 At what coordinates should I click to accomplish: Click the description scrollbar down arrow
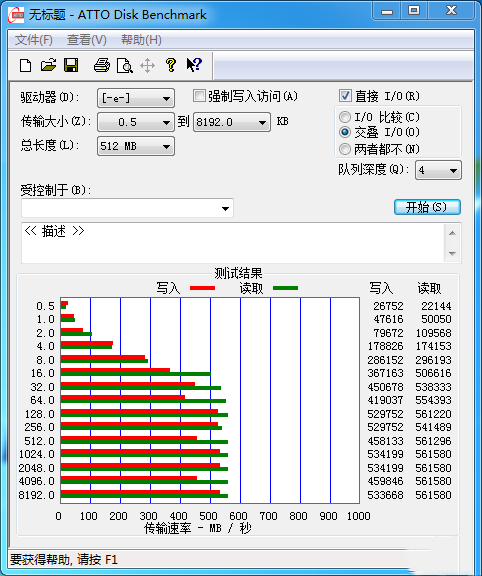[452, 253]
